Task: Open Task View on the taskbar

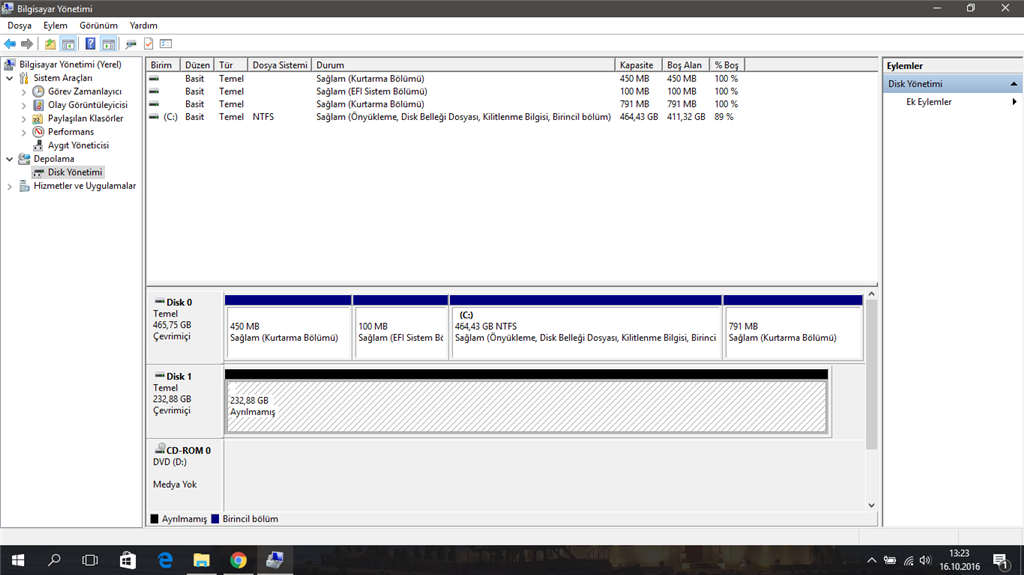Action: (90, 560)
